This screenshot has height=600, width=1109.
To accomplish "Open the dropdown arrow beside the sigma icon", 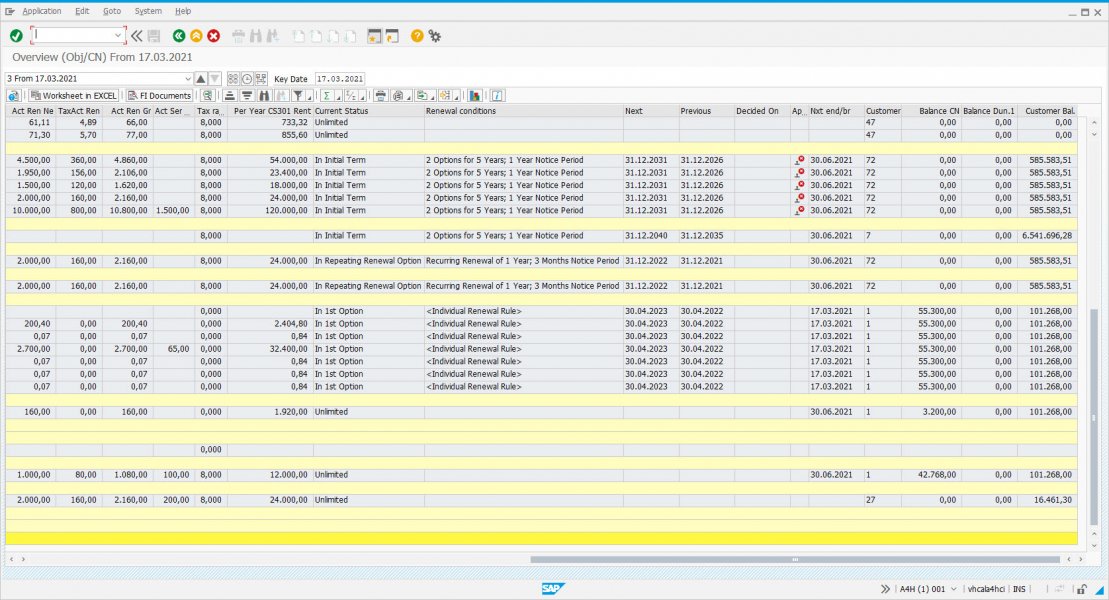I will tap(338, 96).
